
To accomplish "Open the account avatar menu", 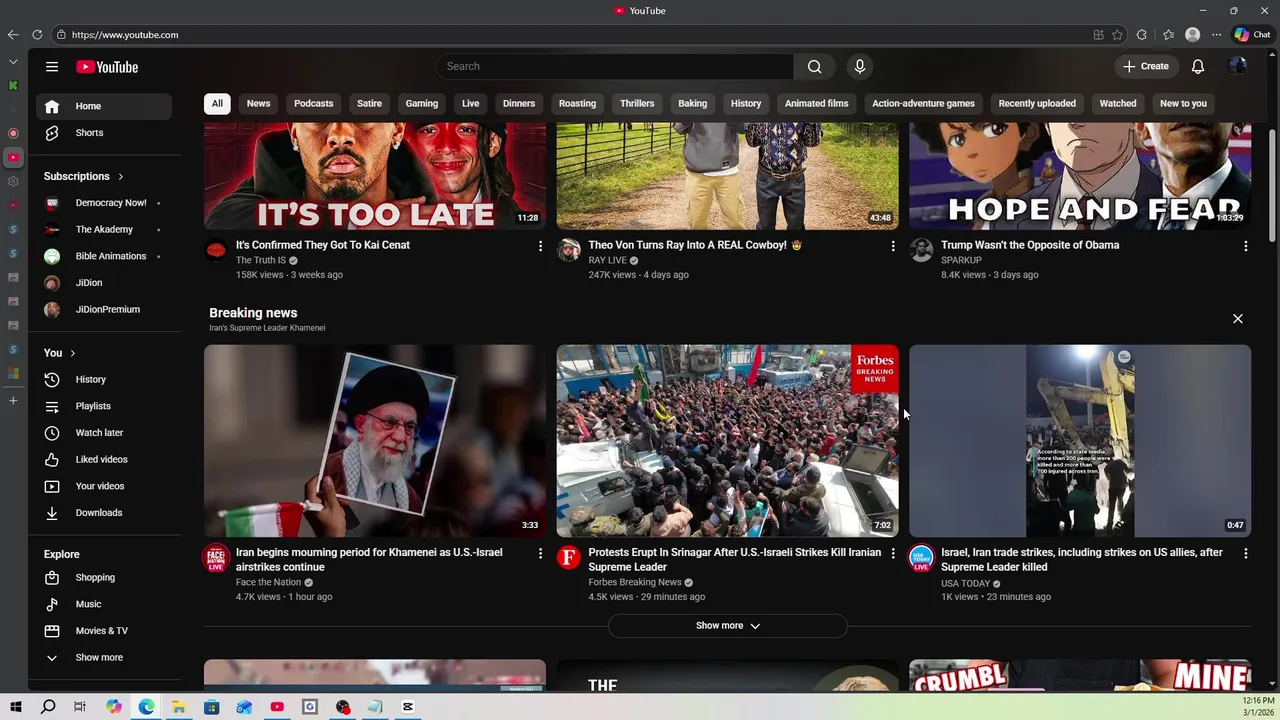I will [1238, 67].
